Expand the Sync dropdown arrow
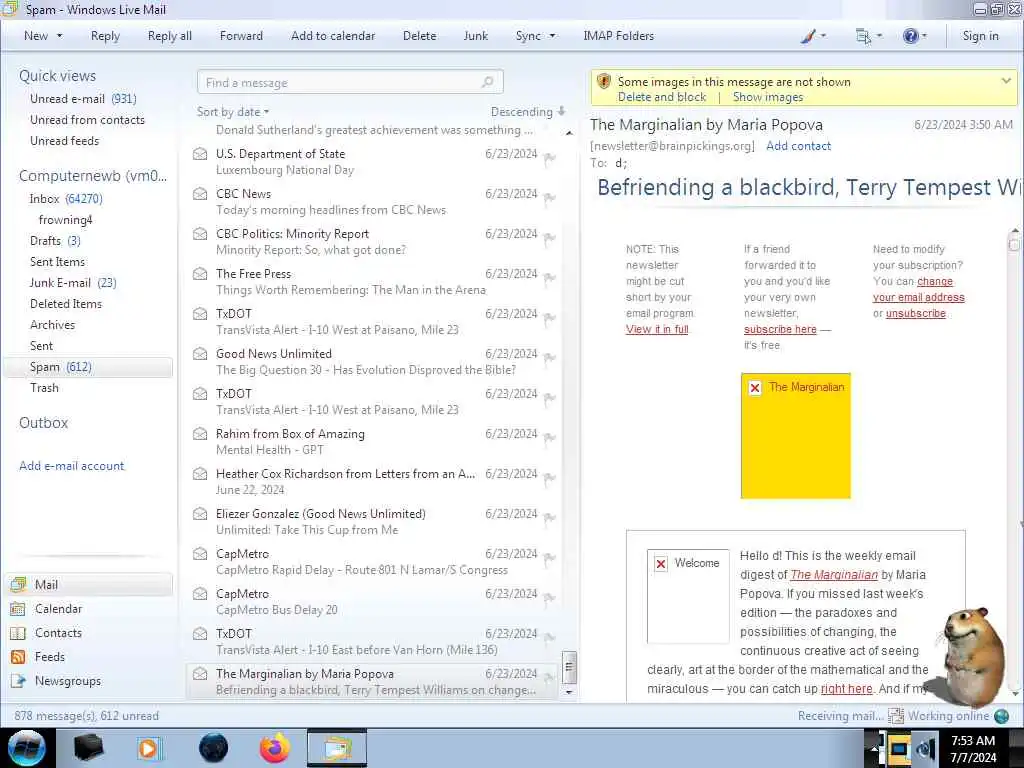Screen dimensions: 1024x768 coord(552,36)
